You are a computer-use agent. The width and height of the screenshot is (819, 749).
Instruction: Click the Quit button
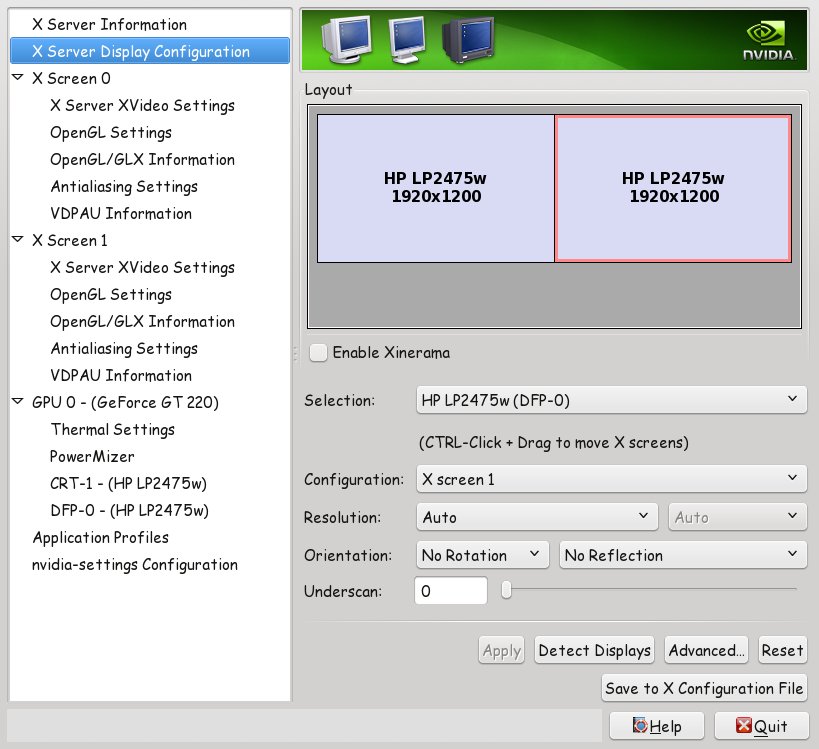coord(761,725)
